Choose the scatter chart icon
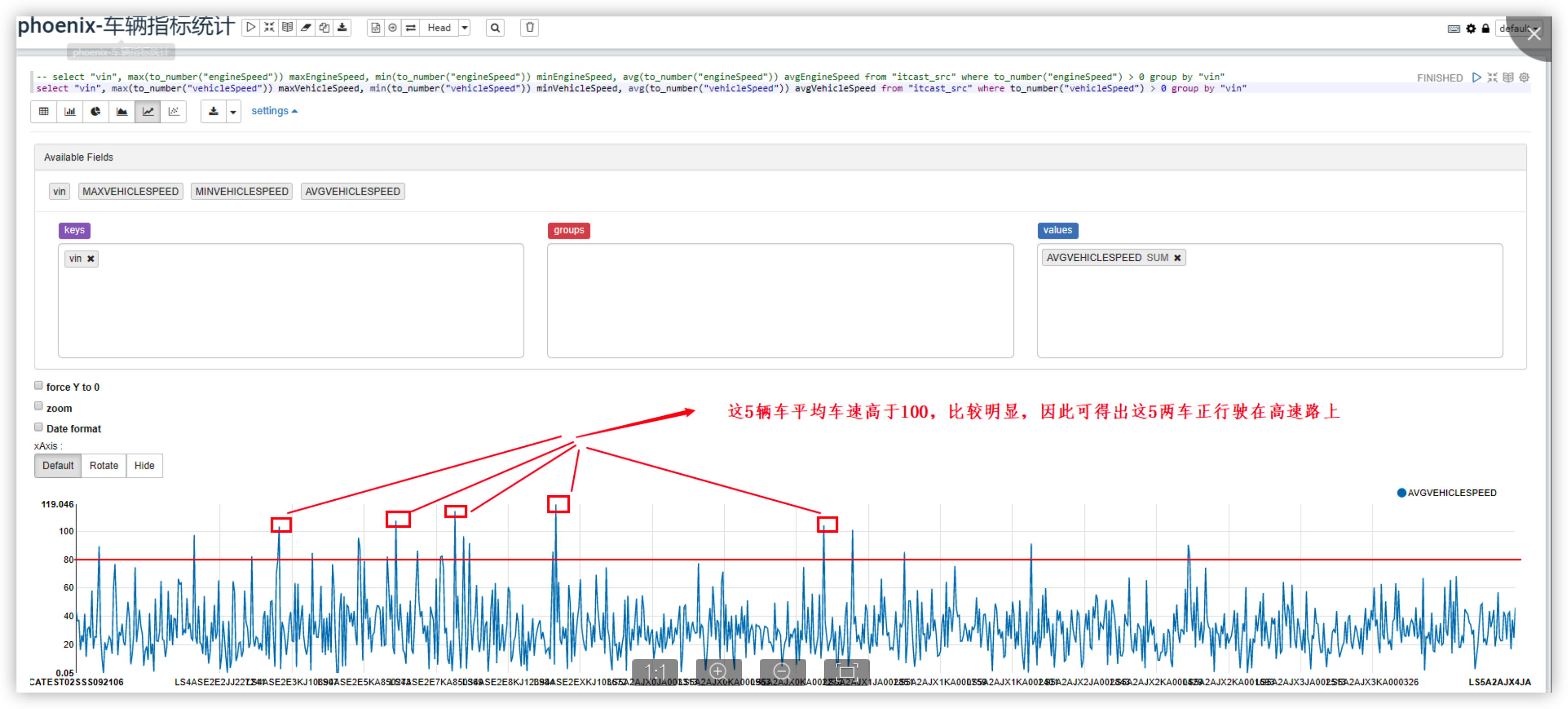Image resolution: width=1568 pixels, height=709 pixels. pyautogui.click(x=174, y=111)
